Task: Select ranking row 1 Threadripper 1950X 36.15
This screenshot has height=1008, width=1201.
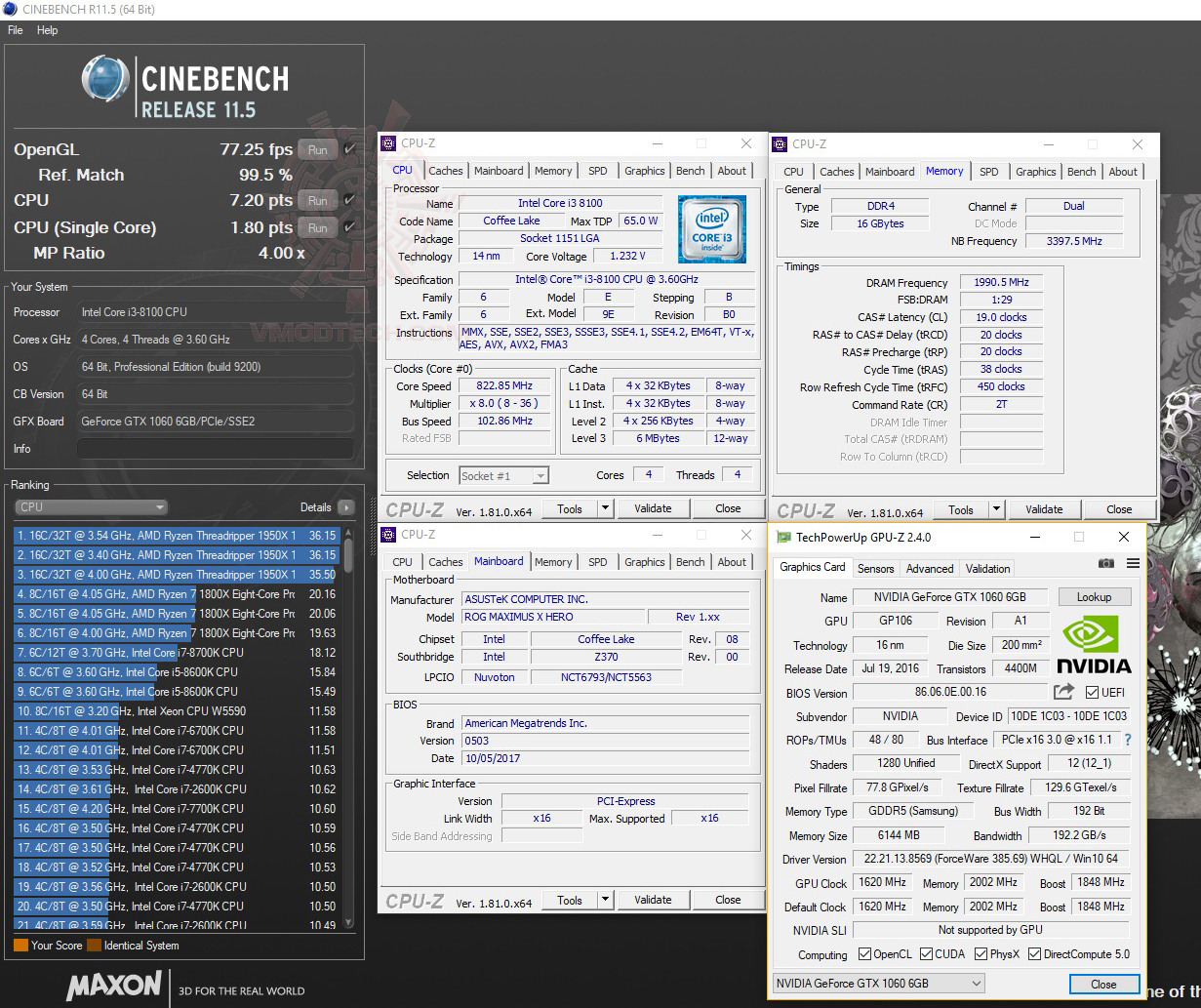Action: 177,535
